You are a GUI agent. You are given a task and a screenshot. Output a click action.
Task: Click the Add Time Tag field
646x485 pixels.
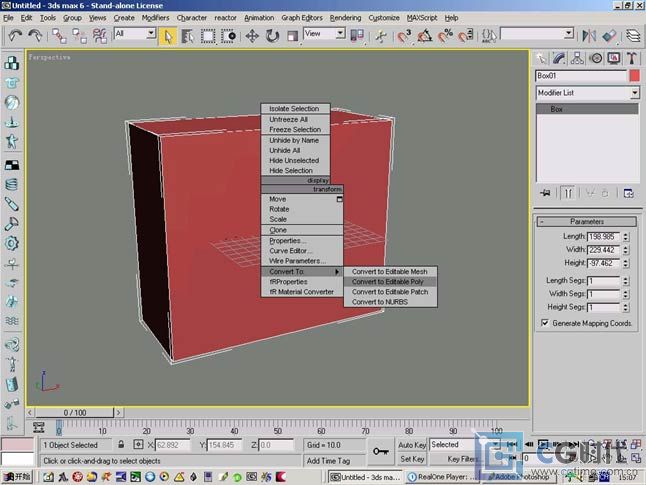point(334,461)
